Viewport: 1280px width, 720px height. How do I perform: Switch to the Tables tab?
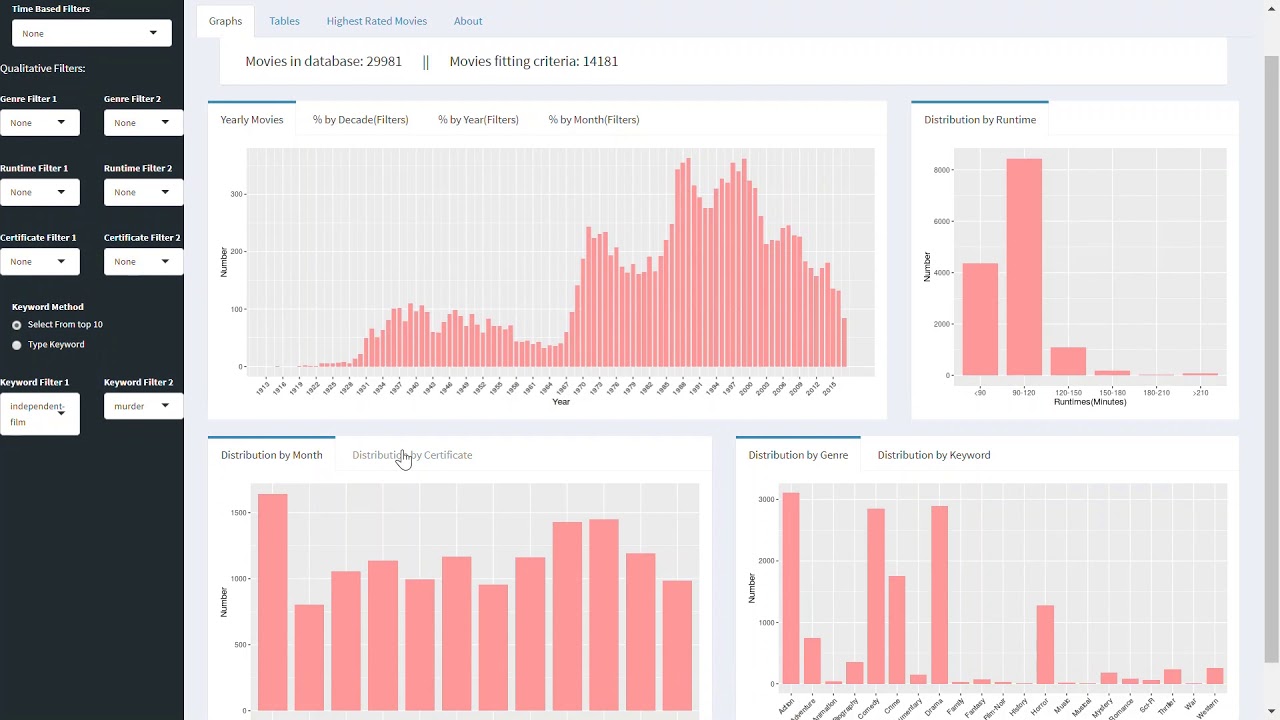point(284,21)
